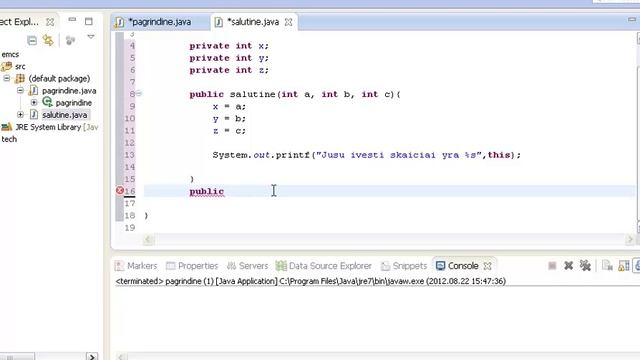Click 'private int x;' on line 4
Screen dimensions: 640x360
point(229,46)
